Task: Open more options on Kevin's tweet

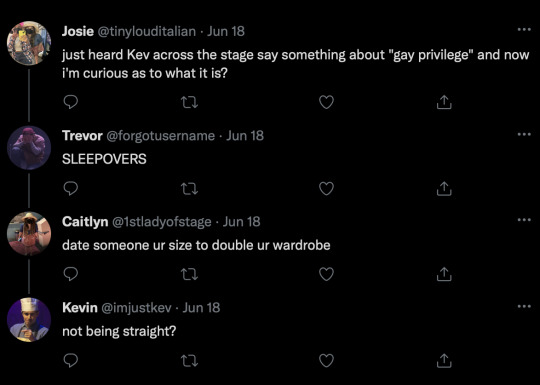Action: (524, 306)
